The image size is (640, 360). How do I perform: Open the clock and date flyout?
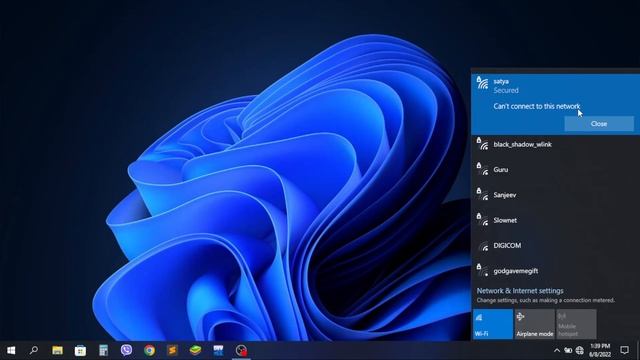pyautogui.click(x=600, y=350)
